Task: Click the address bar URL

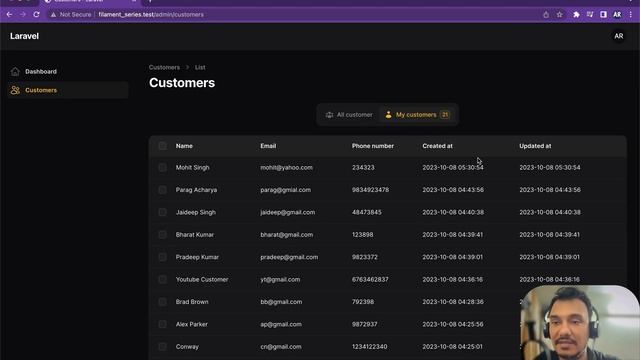Action: pos(151,15)
